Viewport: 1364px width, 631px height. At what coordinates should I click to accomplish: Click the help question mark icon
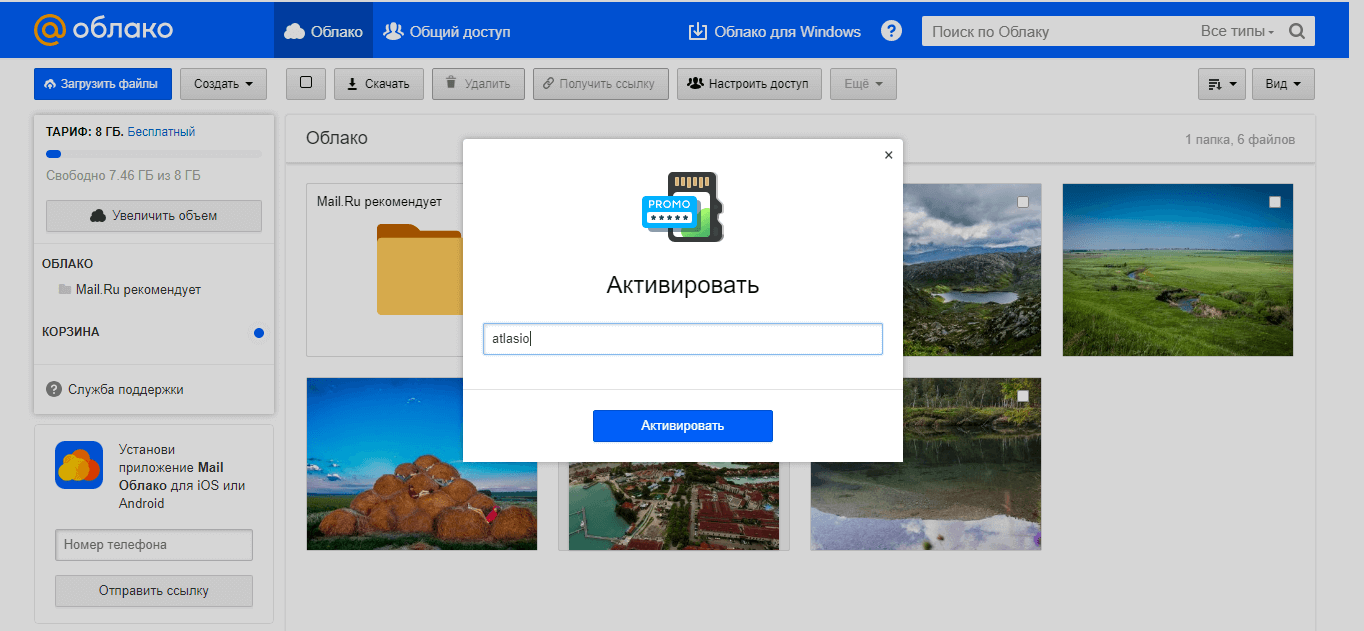coord(891,31)
